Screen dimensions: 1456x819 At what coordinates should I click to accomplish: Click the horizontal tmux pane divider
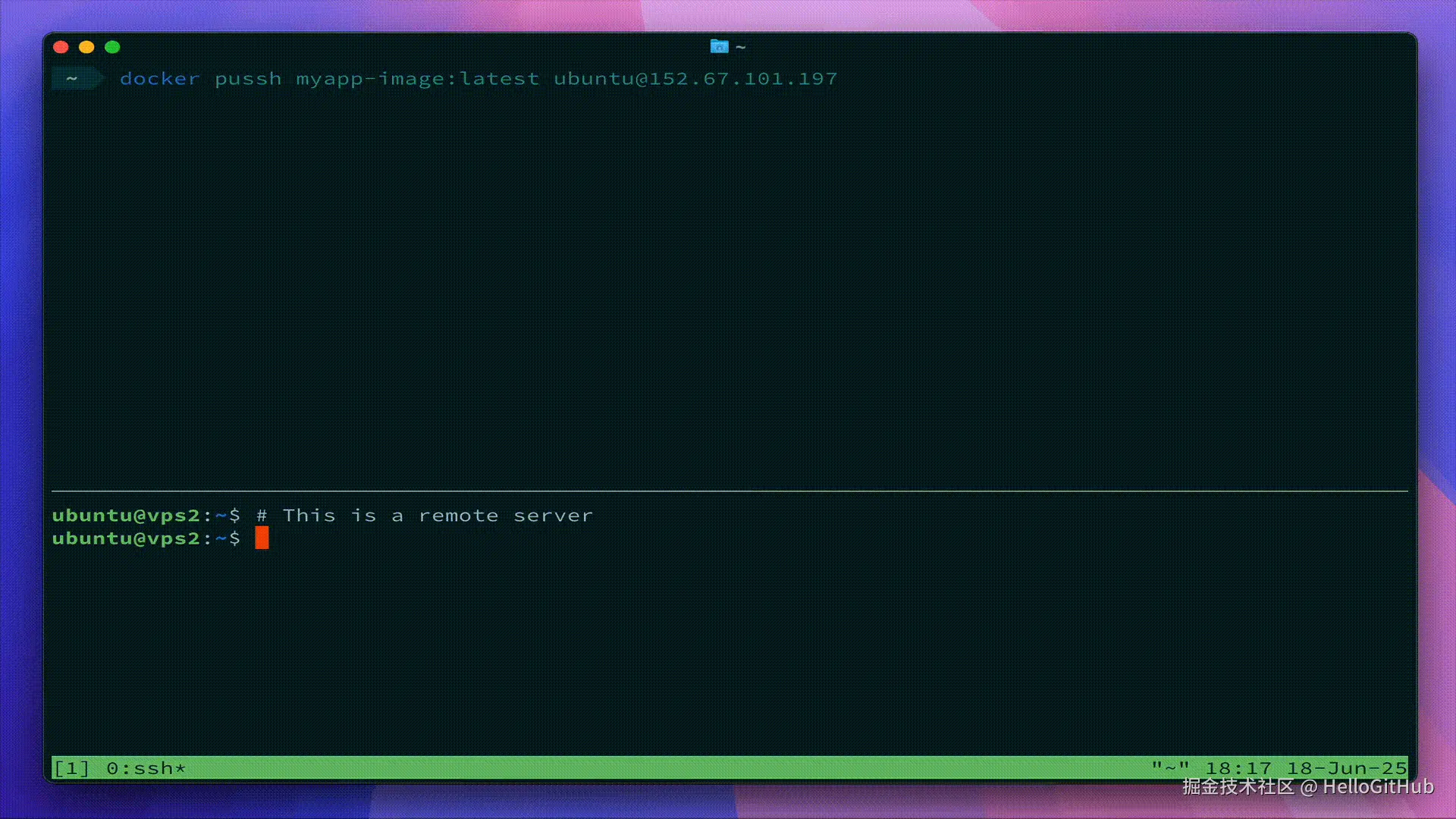click(x=728, y=491)
